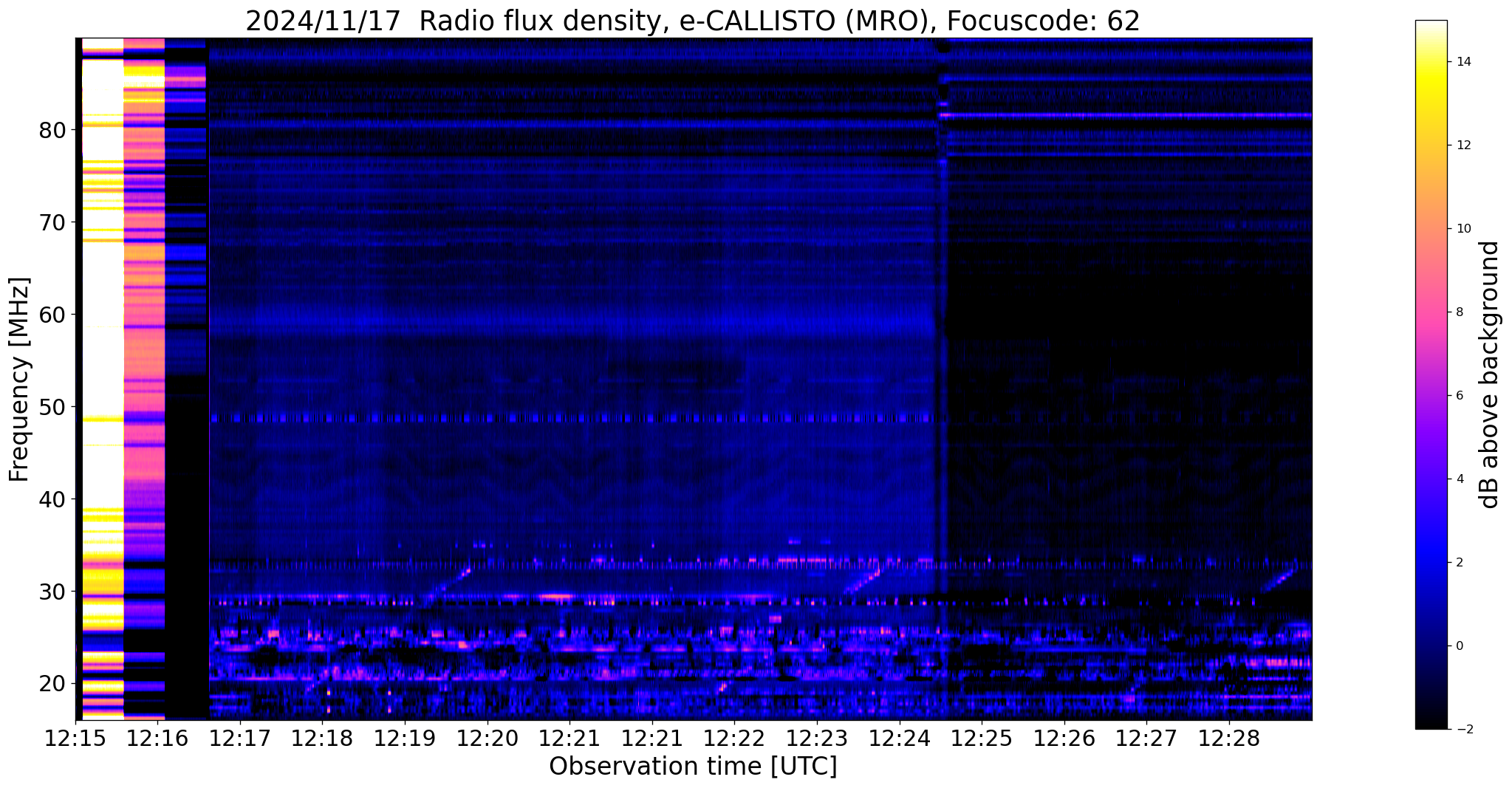1512x788 pixels.
Task: Click the x-axis time label 12:20
Action: point(487,739)
